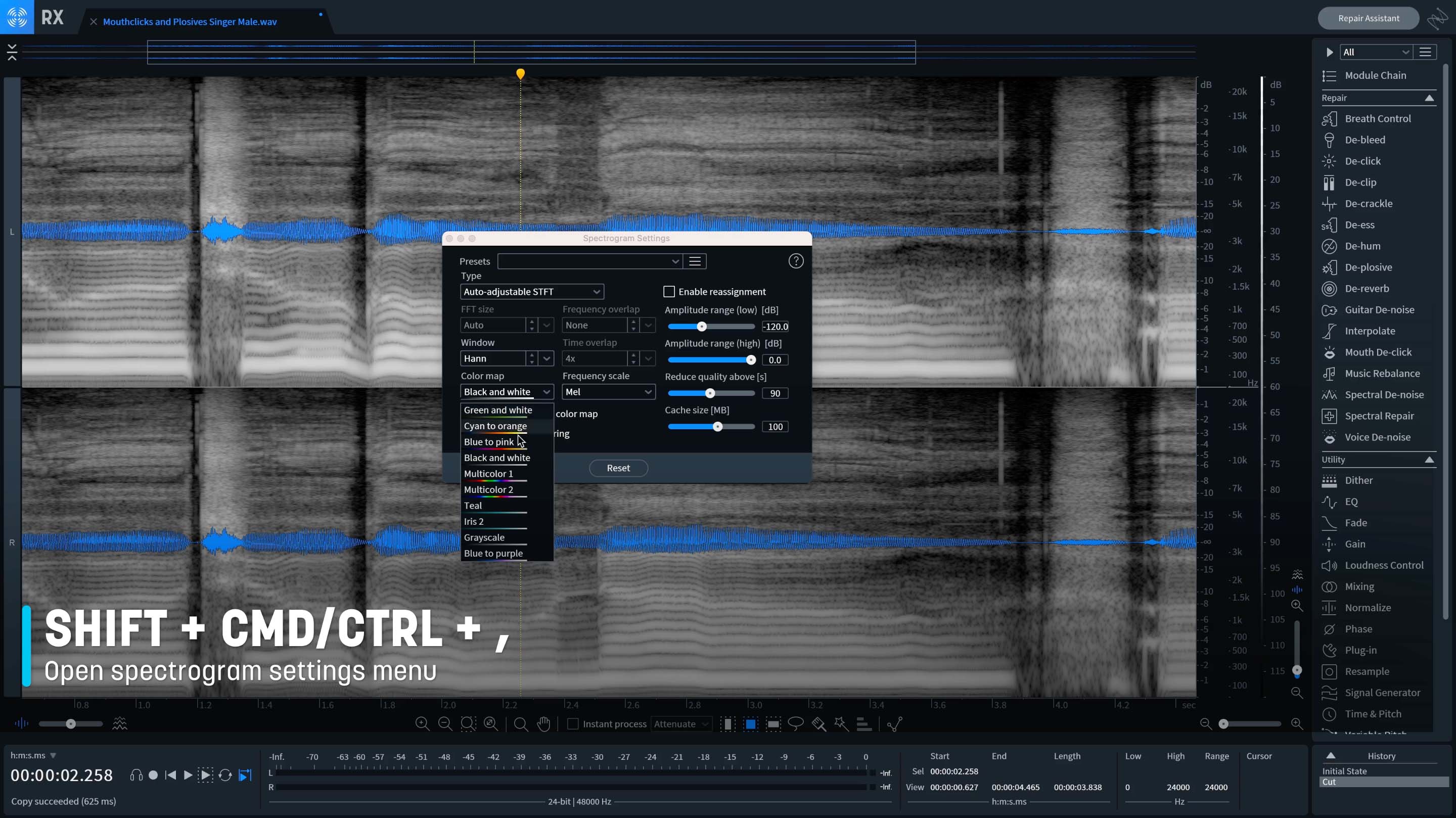Viewport: 1456px width, 818px height.
Task: Open the h:m:s.ms time format dropdown
Action: pyautogui.click(x=34, y=755)
